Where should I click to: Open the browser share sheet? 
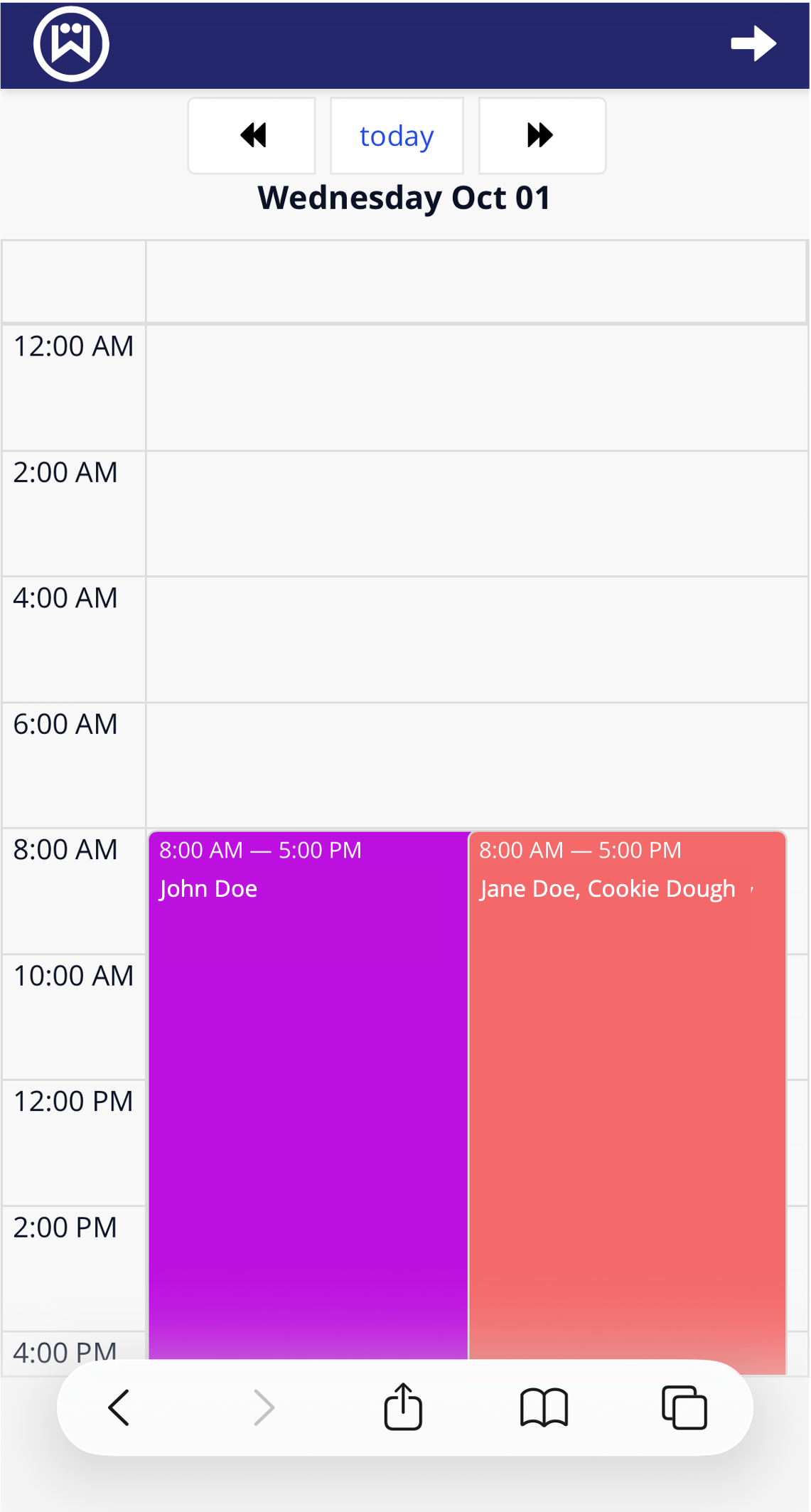point(403,1407)
